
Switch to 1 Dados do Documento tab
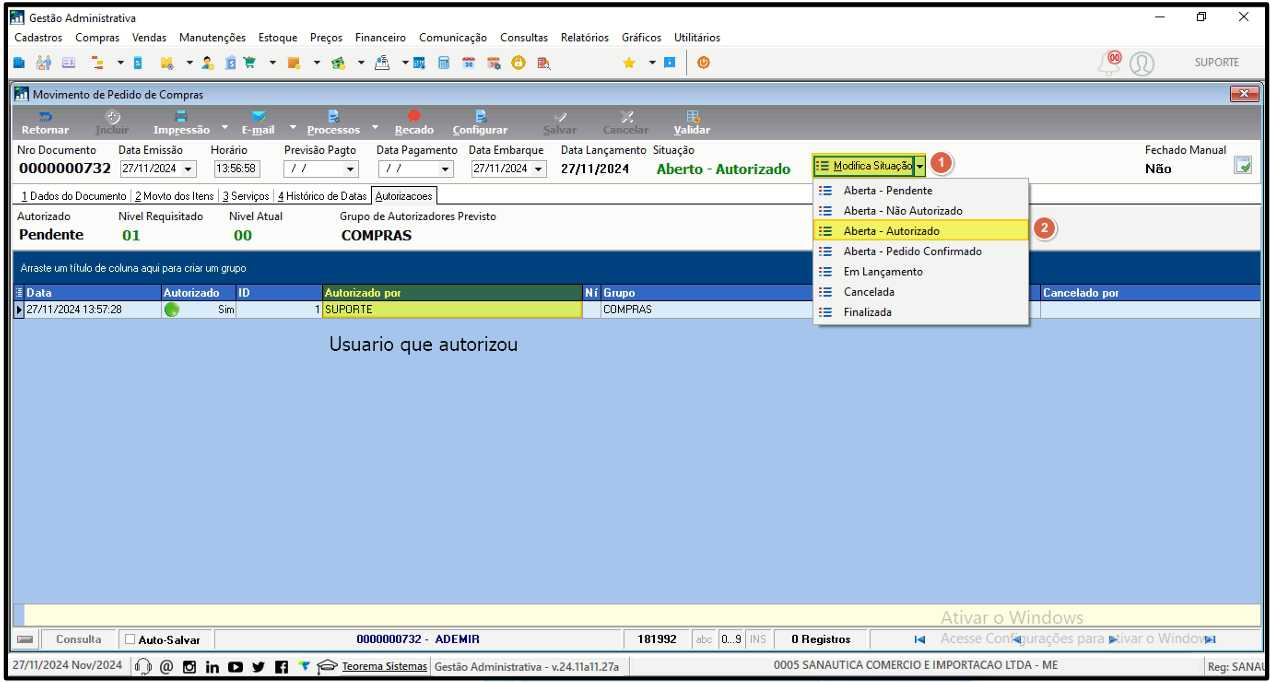(72, 196)
